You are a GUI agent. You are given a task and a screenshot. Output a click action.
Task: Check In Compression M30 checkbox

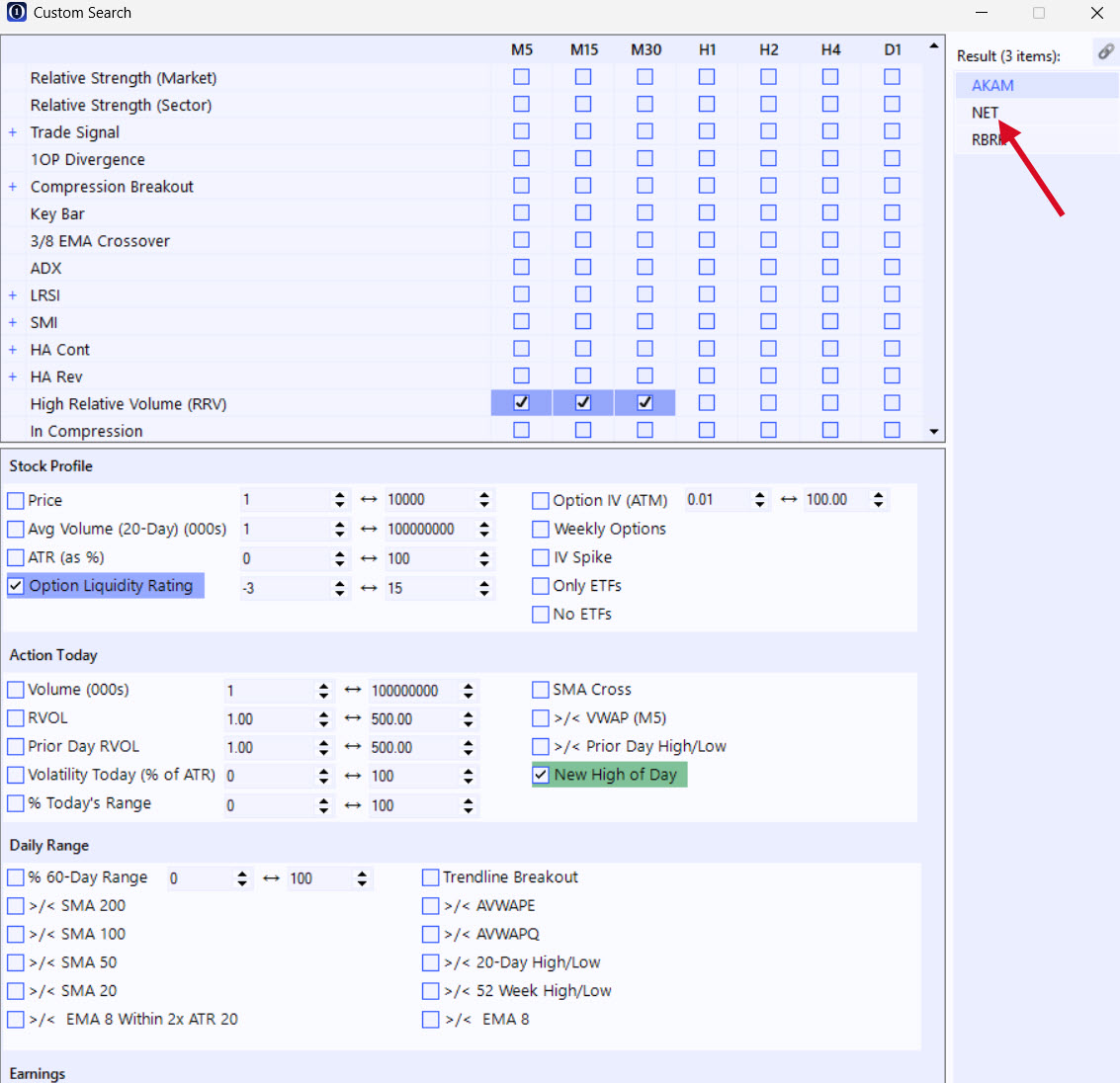pyautogui.click(x=645, y=430)
